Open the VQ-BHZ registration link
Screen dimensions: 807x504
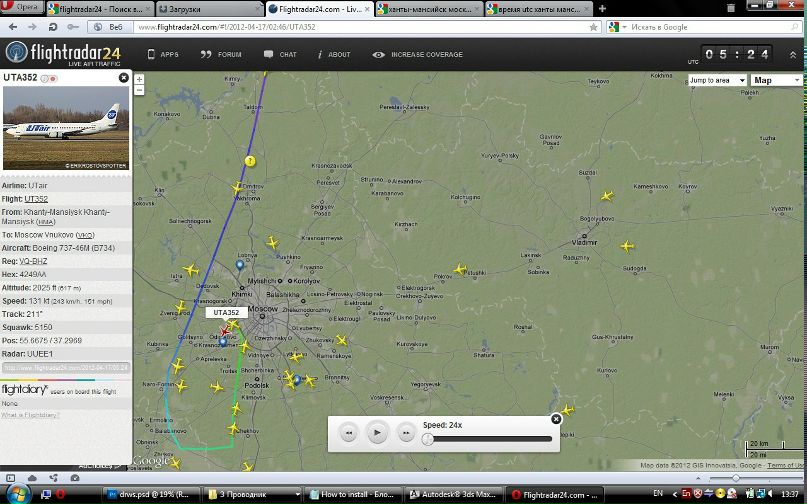(x=33, y=261)
